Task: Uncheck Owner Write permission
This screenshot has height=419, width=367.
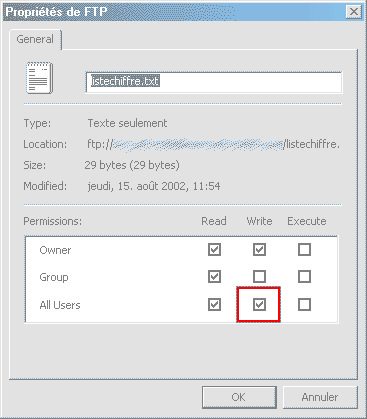Action: [x=259, y=250]
